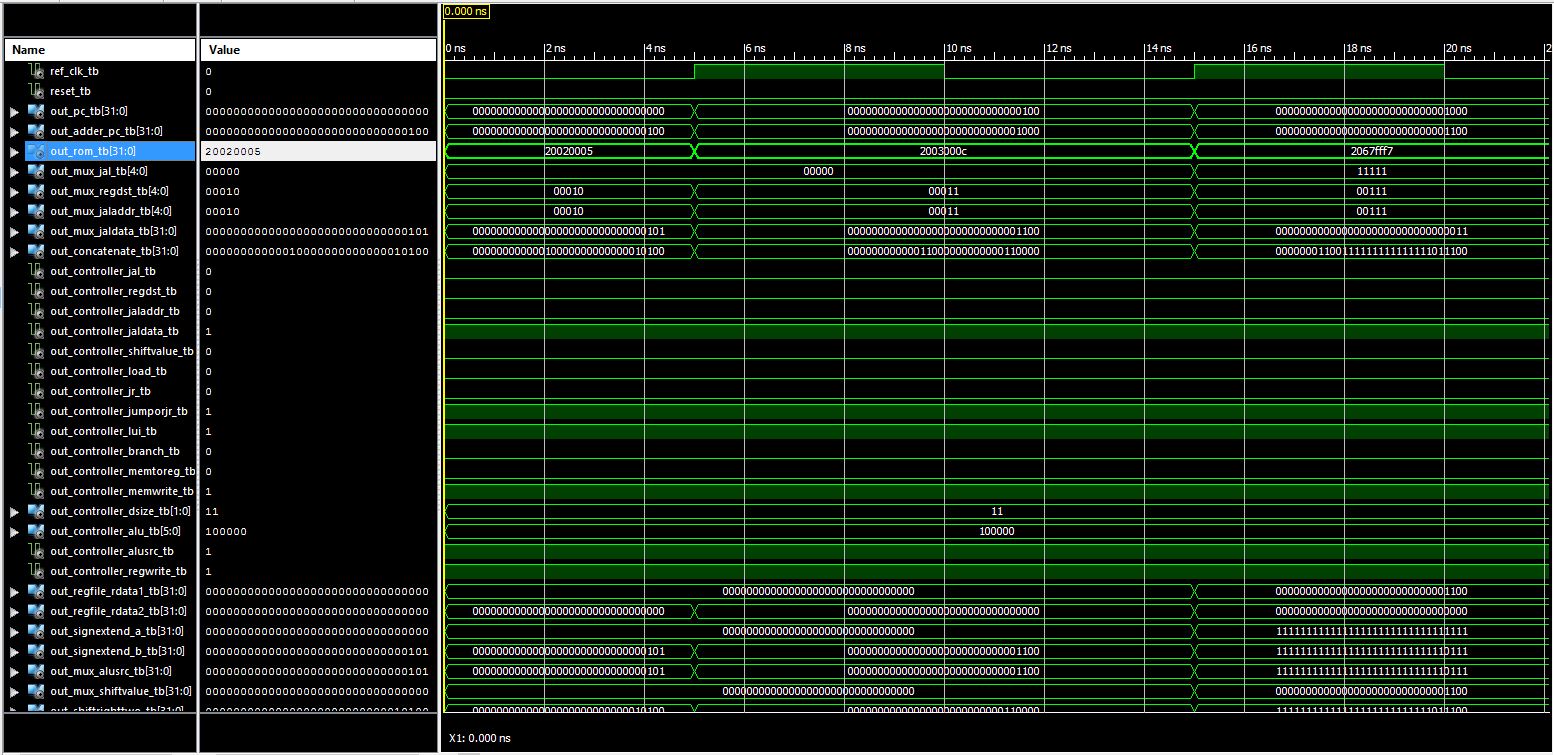1554x755 pixels.
Task: Expand the out_rom_tb[31:0] bus
Action: pyautogui.click(x=14, y=151)
